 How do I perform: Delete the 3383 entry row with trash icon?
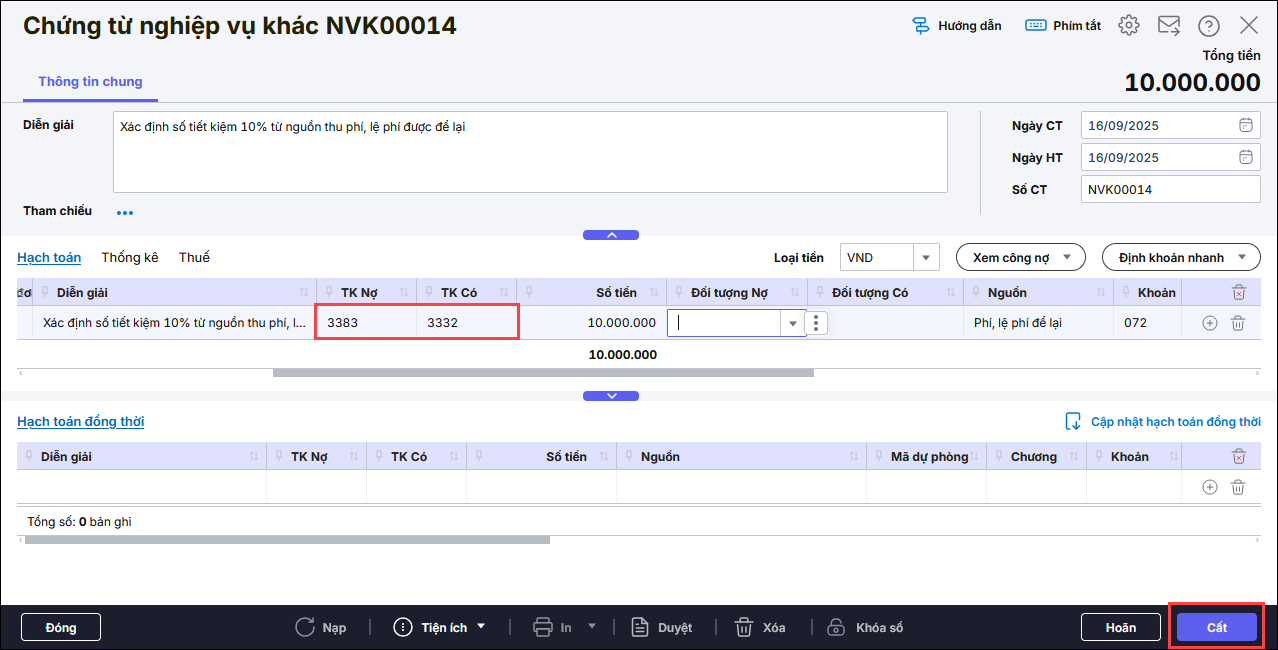[x=1238, y=323]
